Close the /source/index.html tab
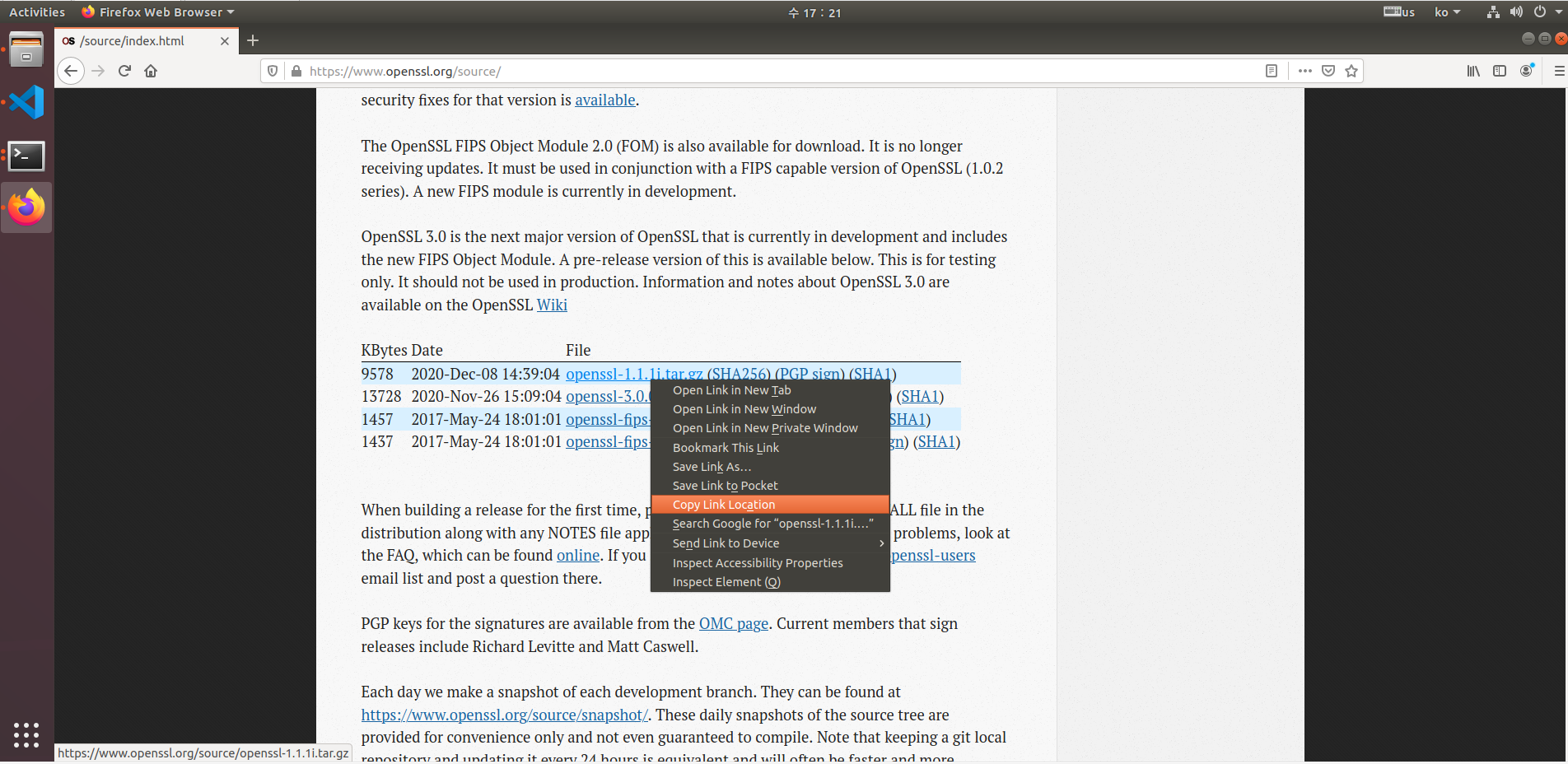 (x=225, y=41)
